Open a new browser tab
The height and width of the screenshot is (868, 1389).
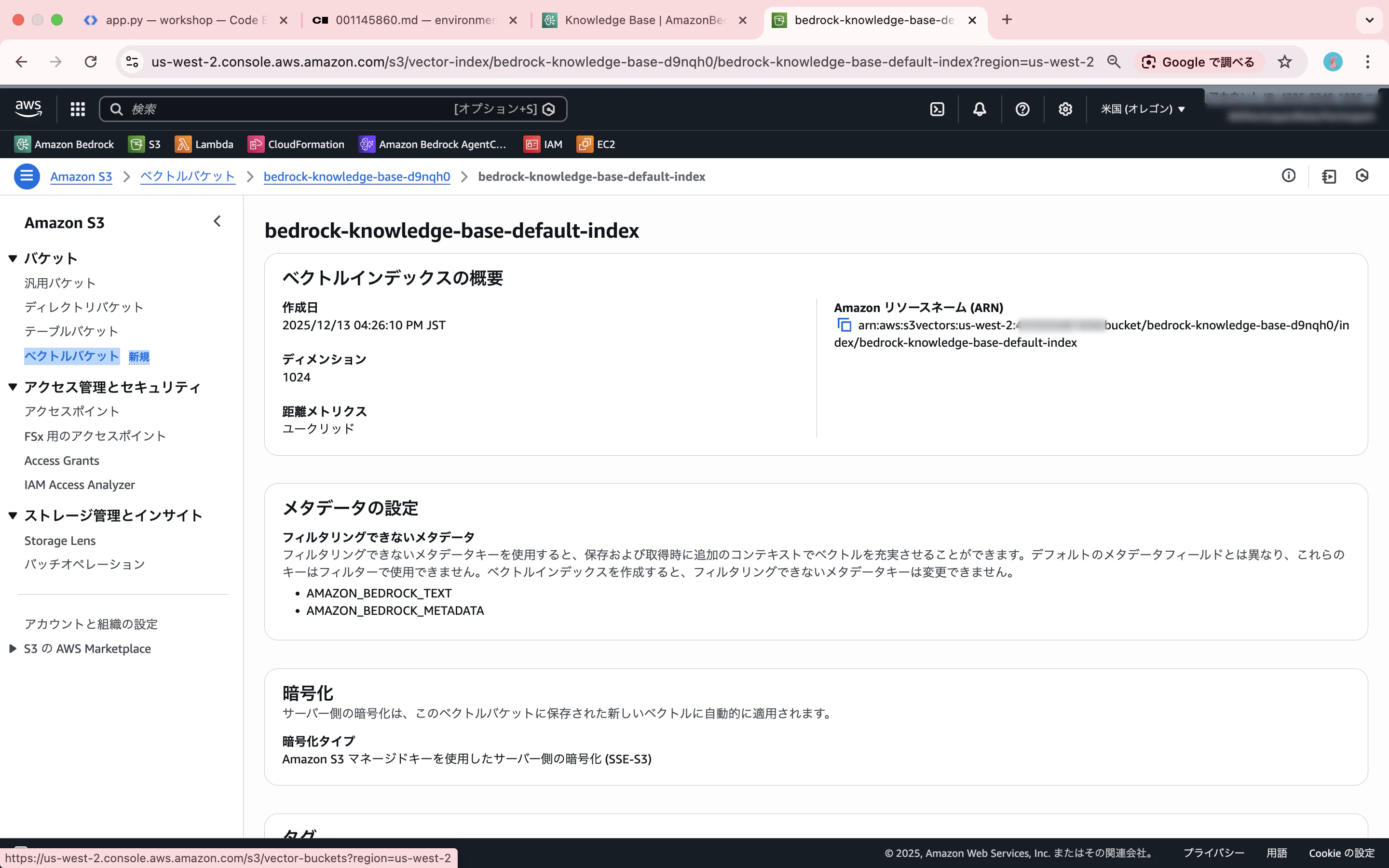(1007, 20)
